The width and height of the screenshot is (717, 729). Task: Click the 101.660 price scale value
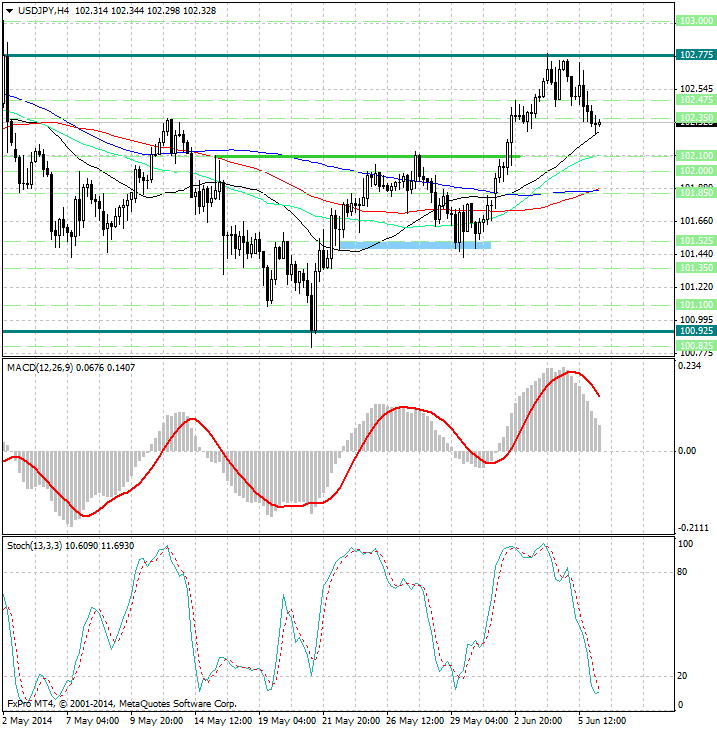[696, 220]
